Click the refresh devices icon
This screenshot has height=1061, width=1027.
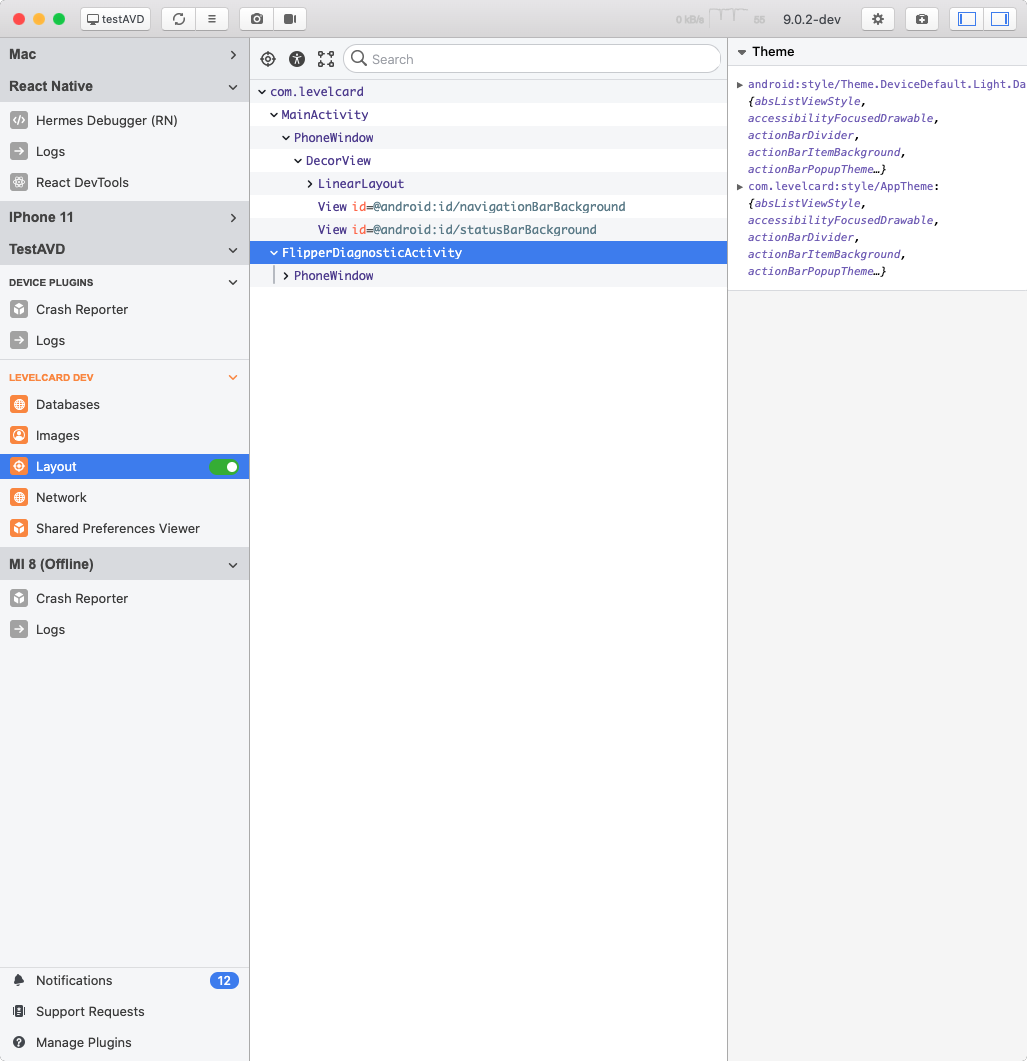tap(178, 18)
